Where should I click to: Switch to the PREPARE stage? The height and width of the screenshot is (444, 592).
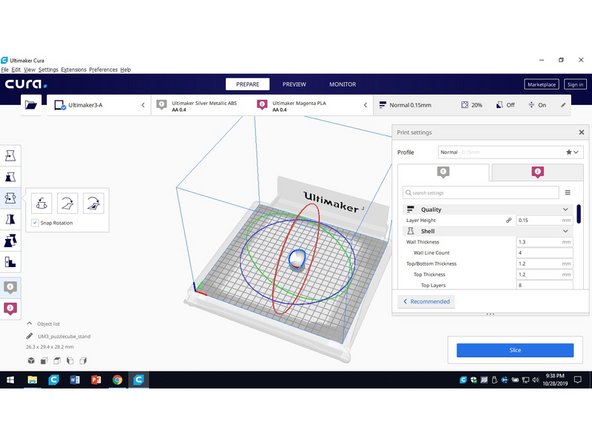248,84
